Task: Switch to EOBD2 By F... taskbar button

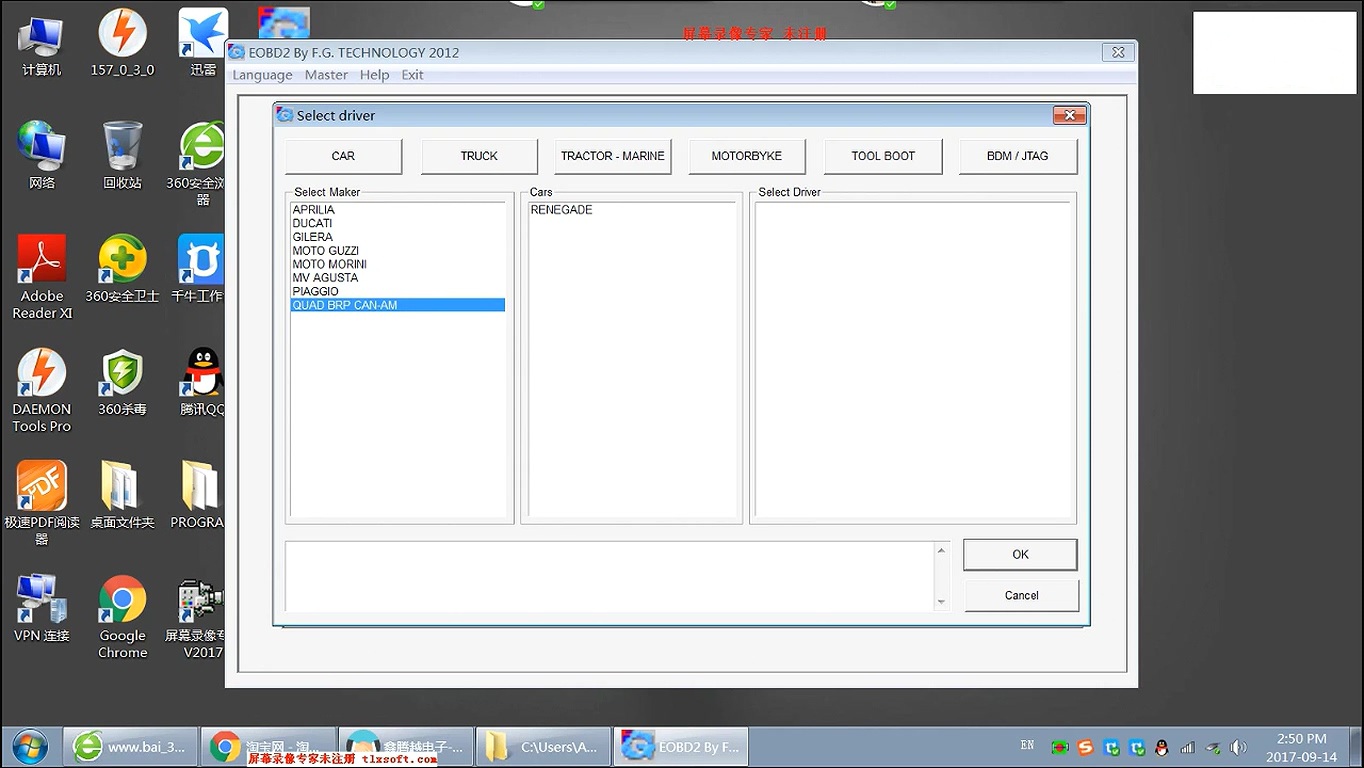Action: pyautogui.click(x=680, y=747)
